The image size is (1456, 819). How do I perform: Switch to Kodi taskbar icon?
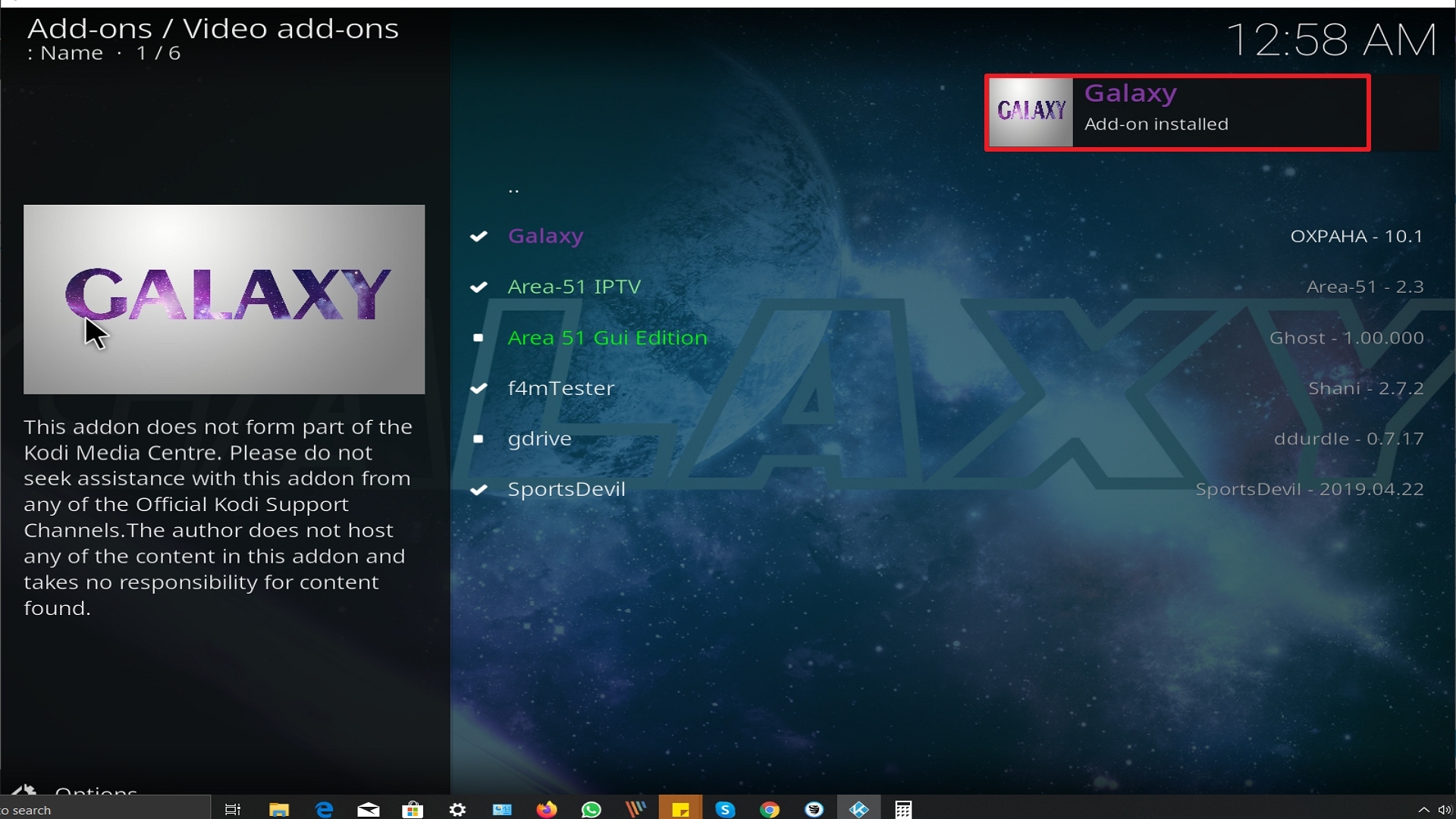tap(859, 809)
